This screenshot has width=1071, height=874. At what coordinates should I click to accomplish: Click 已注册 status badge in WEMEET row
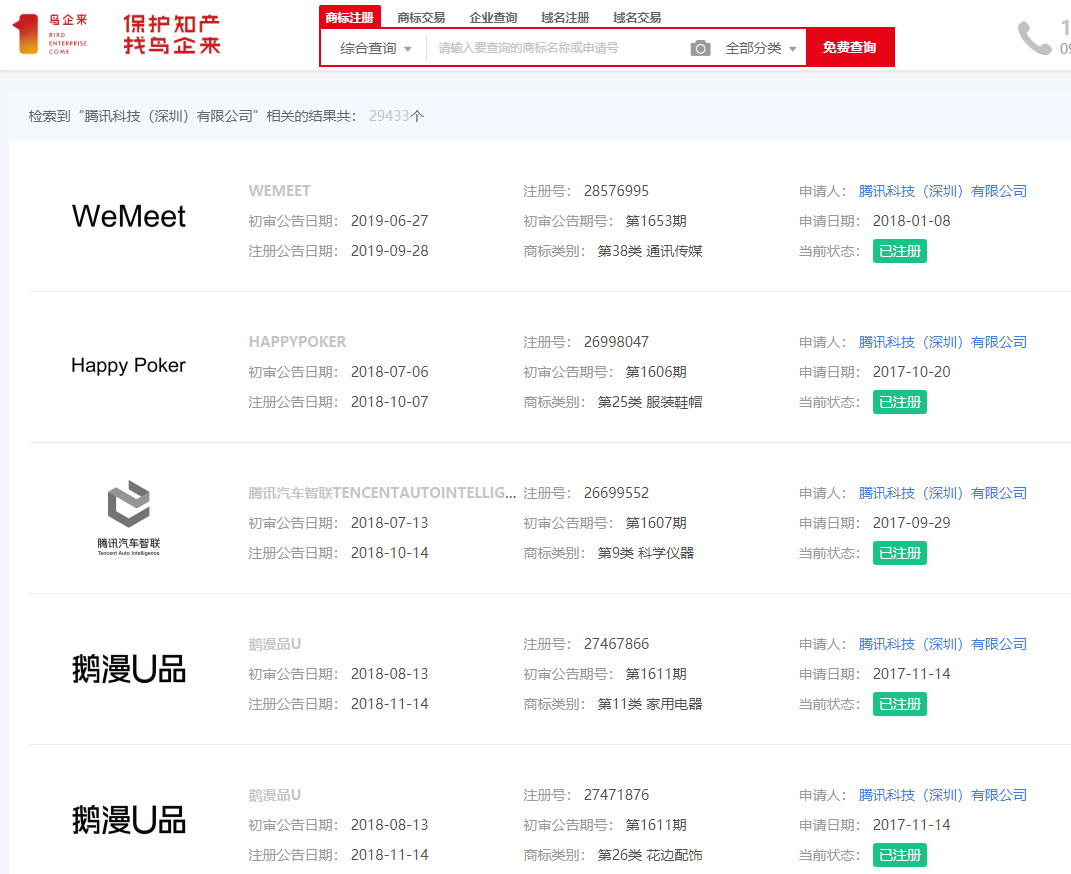pyautogui.click(x=900, y=251)
